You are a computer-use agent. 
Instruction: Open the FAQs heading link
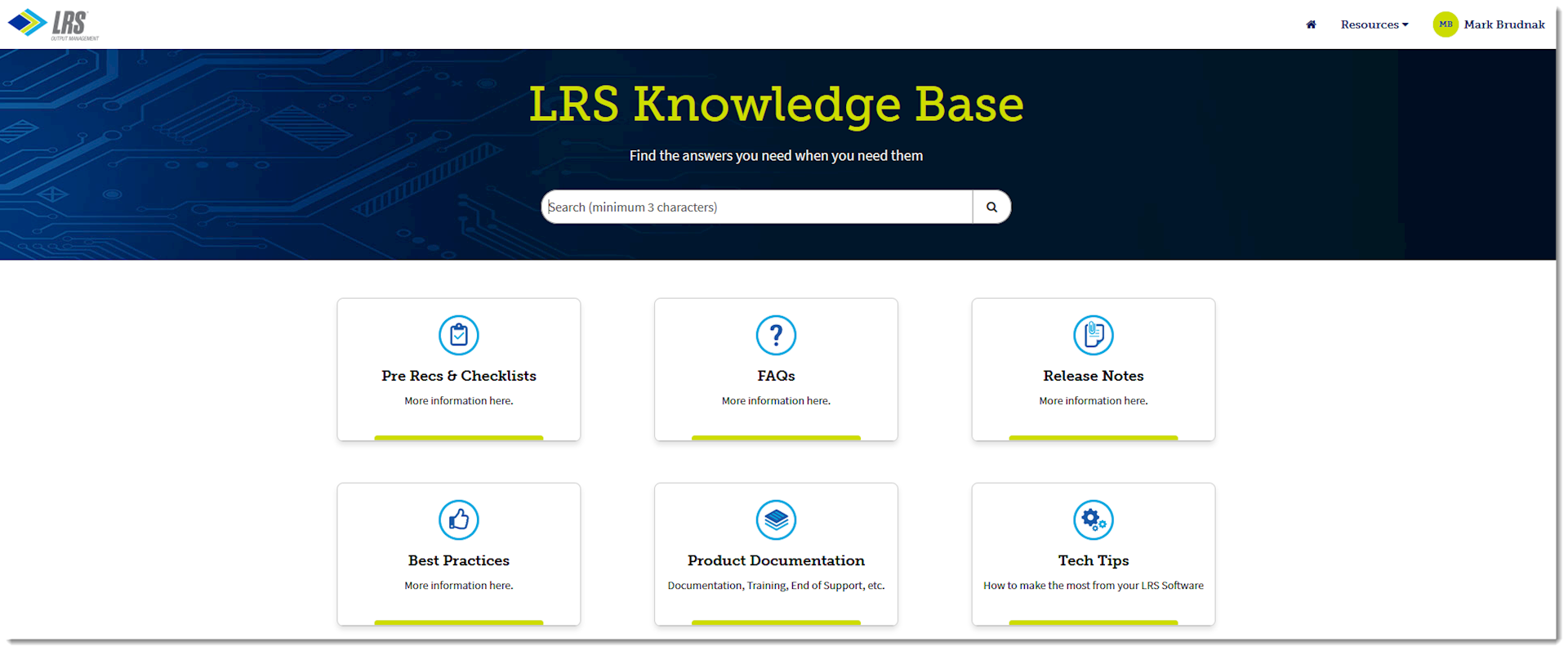pyautogui.click(x=776, y=376)
